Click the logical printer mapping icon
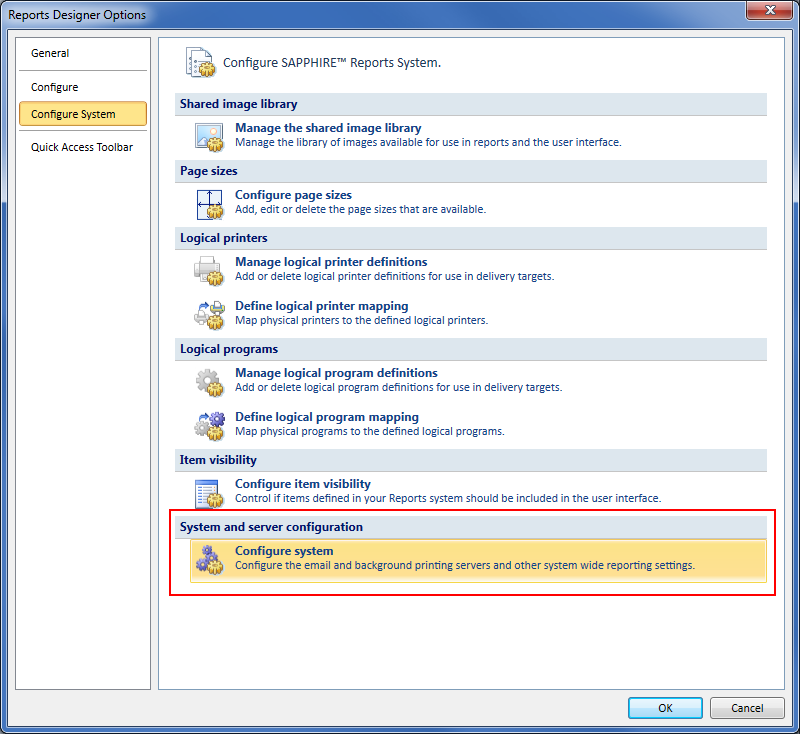The image size is (800, 734). [x=210, y=315]
